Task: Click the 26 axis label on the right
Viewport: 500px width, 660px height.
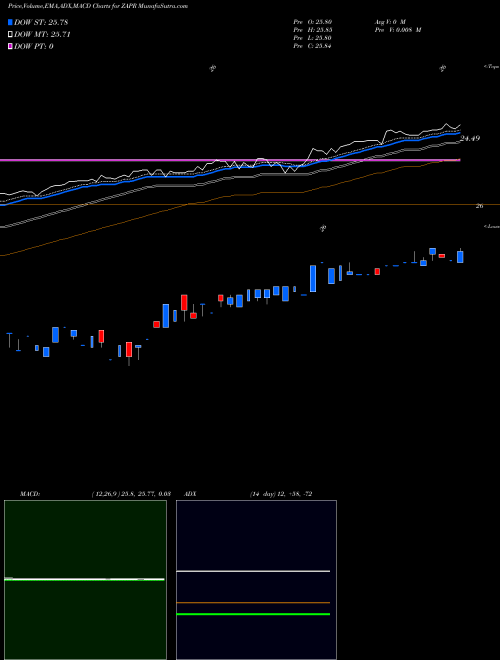Action: click(479, 206)
